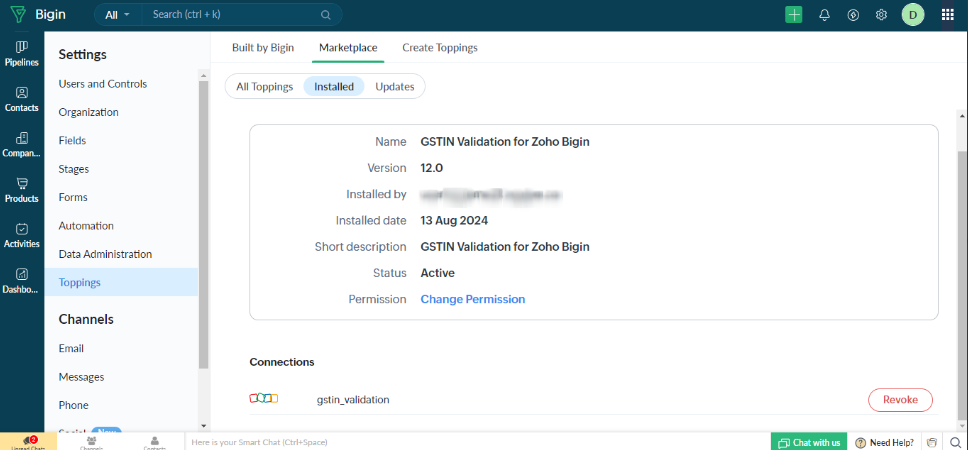The width and height of the screenshot is (968, 450).
Task: Click the Bigin logo icon
Action: click(19, 15)
